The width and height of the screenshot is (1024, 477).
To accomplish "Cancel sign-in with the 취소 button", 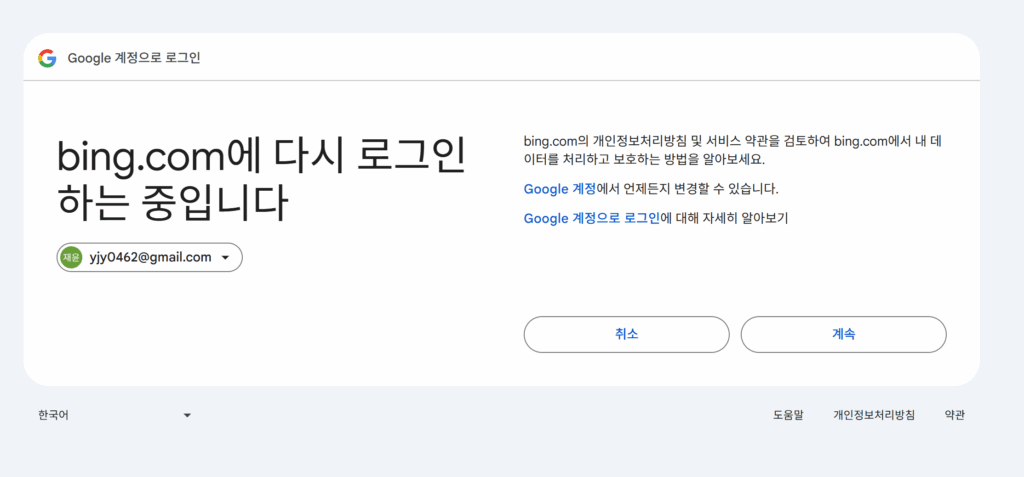I will tap(626, 335).
